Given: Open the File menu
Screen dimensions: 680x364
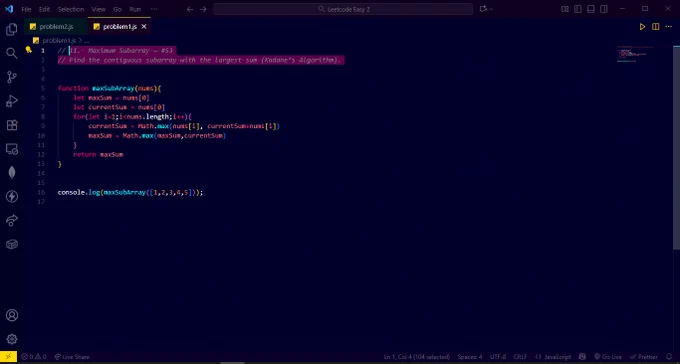Looking at the screenshot, I should 26,9.
